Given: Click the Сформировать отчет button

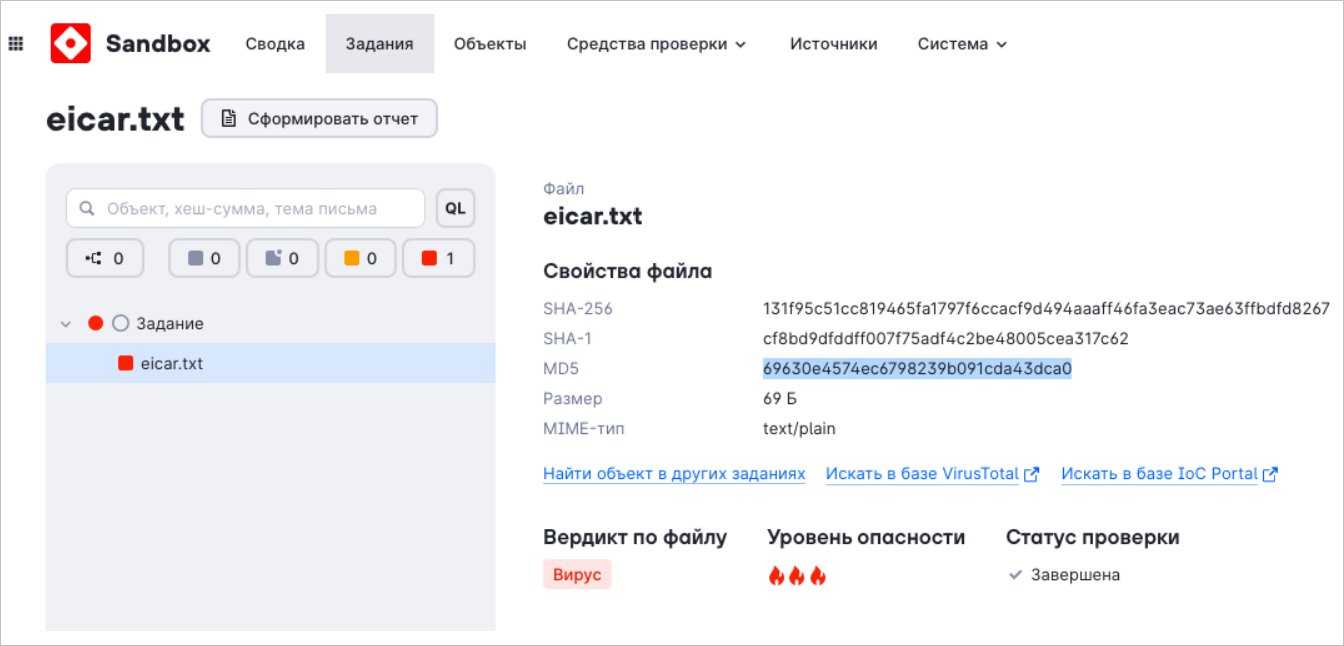Looking at the screenshot, I should pyautogui.click(x=319, y=119).
